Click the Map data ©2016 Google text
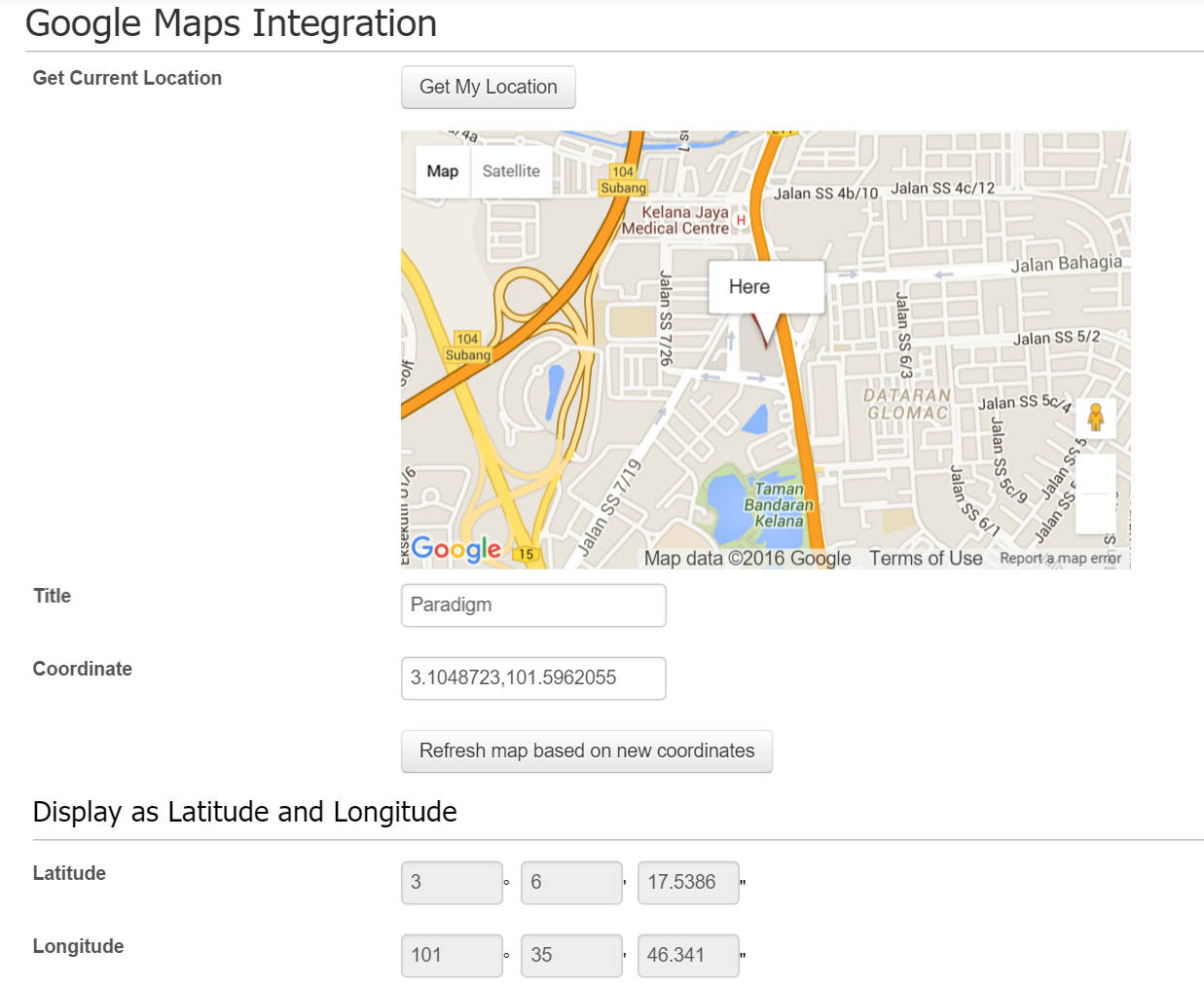Screen dimensions: 1204x988 click(748, 558)
